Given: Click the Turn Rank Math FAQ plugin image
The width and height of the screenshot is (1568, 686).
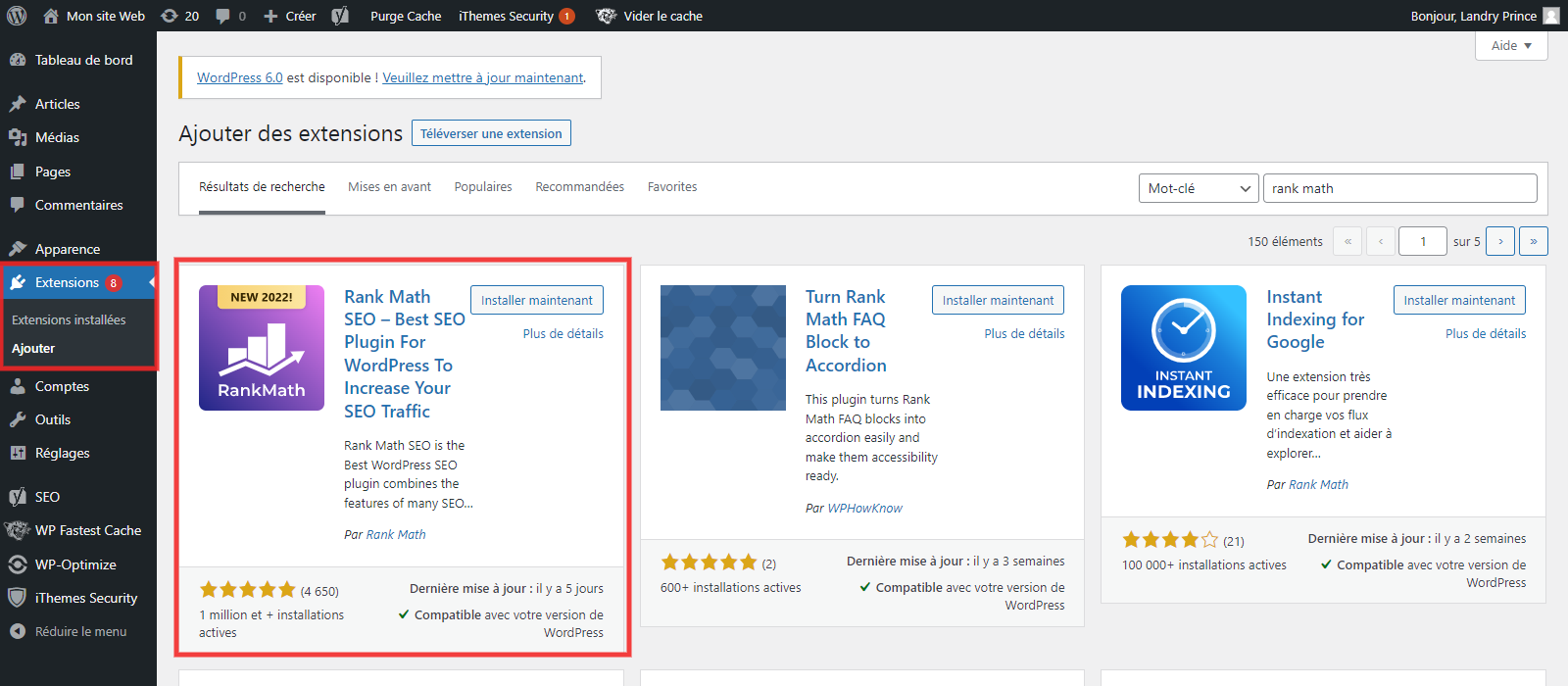Looking at the screenshot, I should click(723, 348).
